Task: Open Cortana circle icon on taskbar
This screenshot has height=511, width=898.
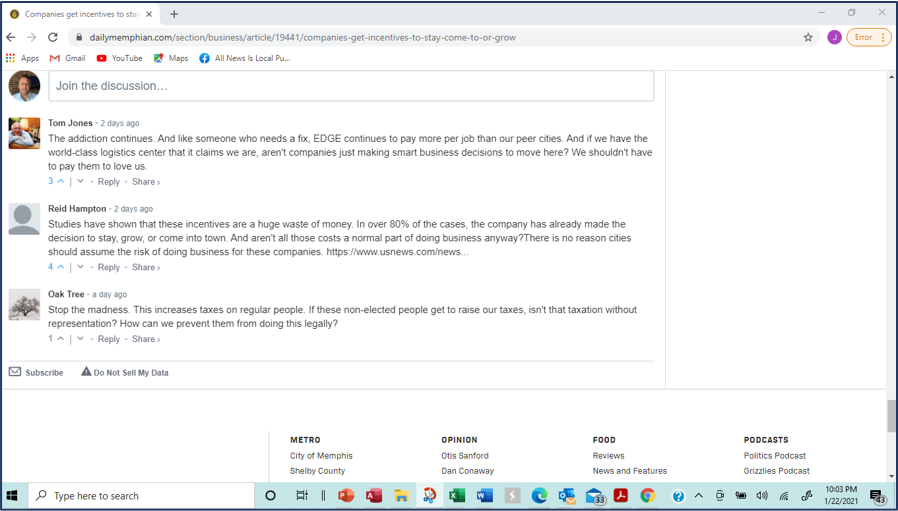Action: (271, 496)
